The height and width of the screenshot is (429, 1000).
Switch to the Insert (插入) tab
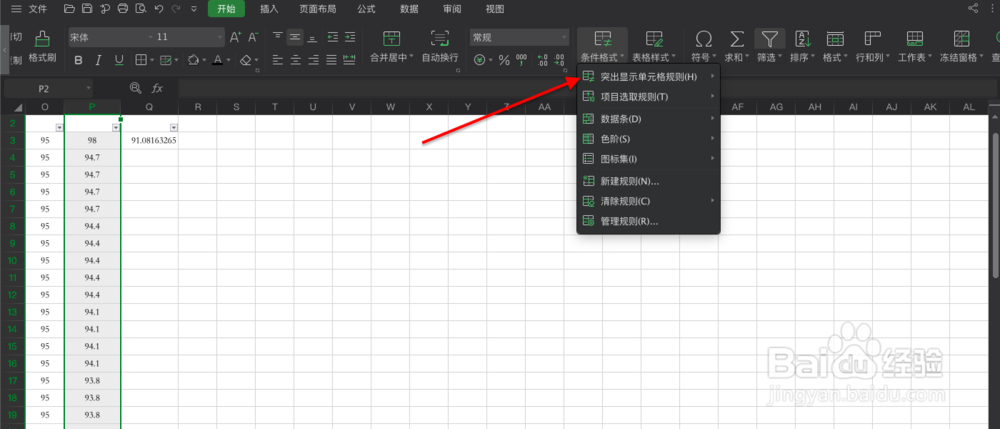point(270,9)
